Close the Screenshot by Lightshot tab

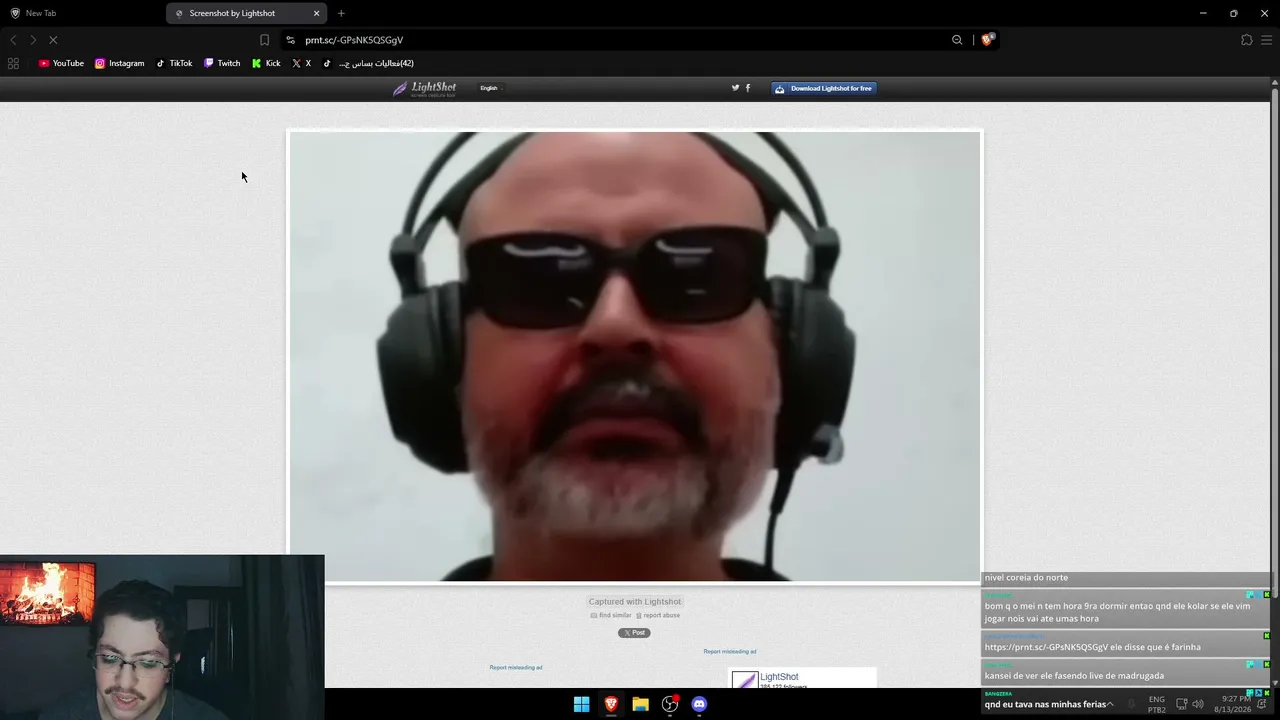[317, 13]
